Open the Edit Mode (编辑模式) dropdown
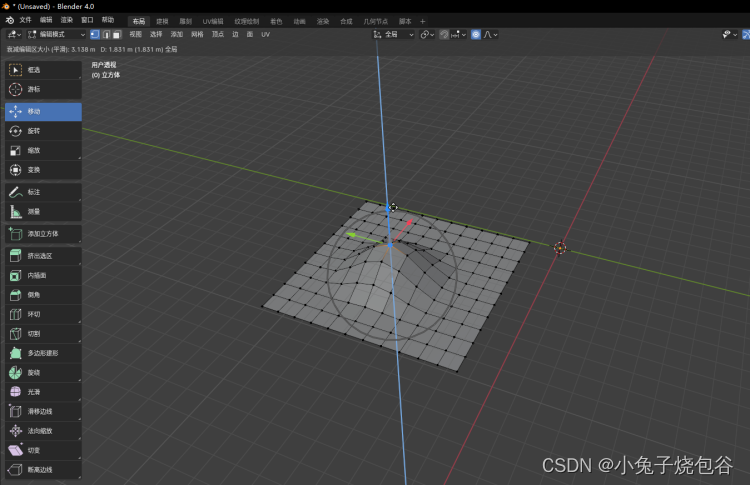The width and height of the screenshot is (750, 485). (56, 34)
